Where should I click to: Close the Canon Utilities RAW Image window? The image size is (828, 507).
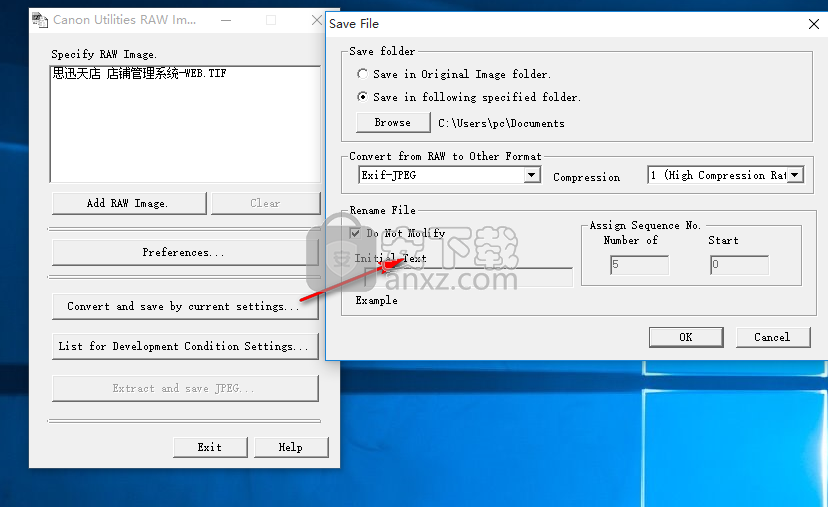(x=316, y=20)
